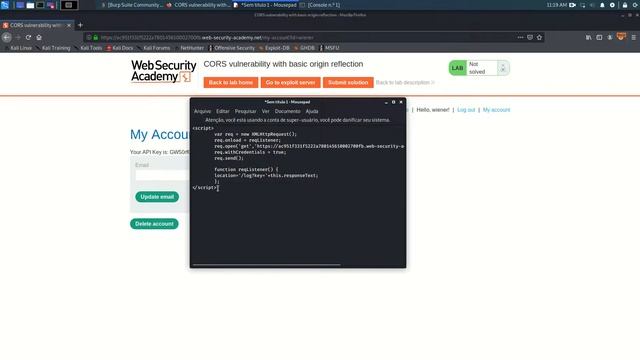Click the workspace switcher in panel
640x360 pixels.
point(69,5)
